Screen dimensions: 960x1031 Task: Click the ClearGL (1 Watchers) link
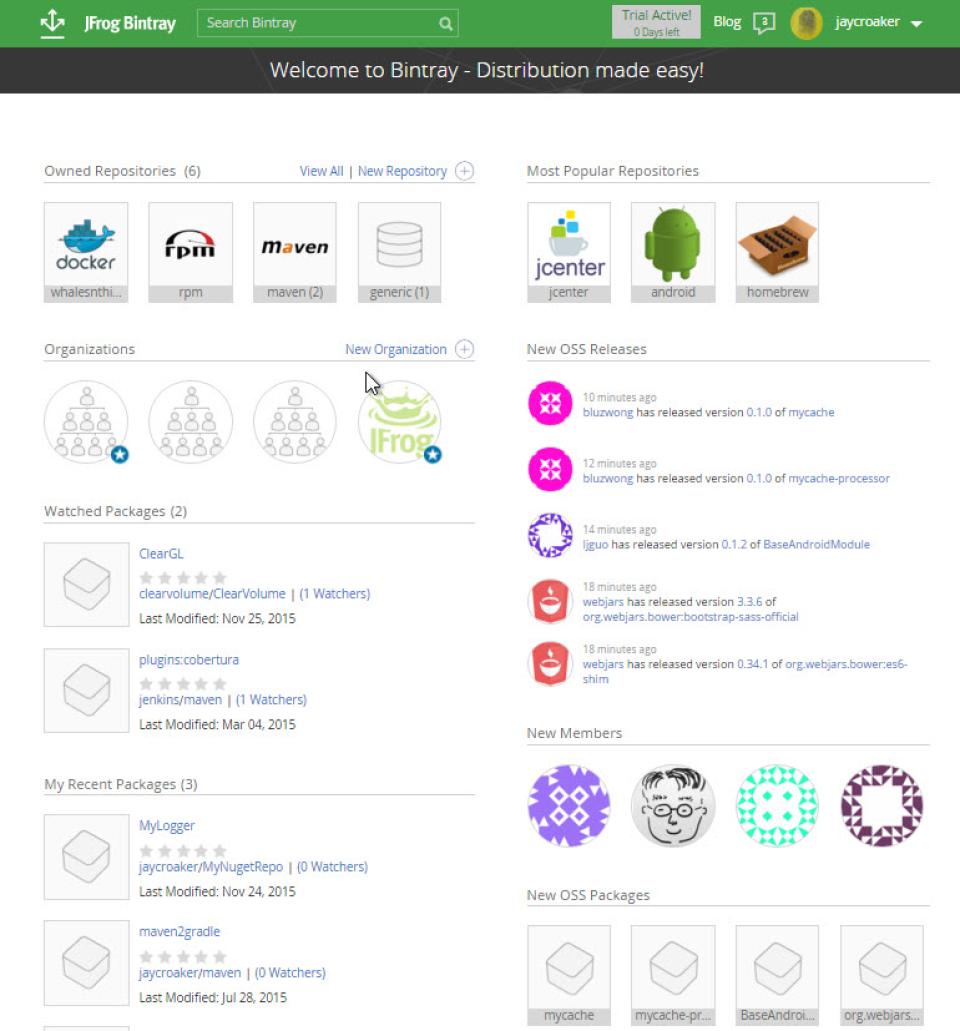[x=335, y=594]
